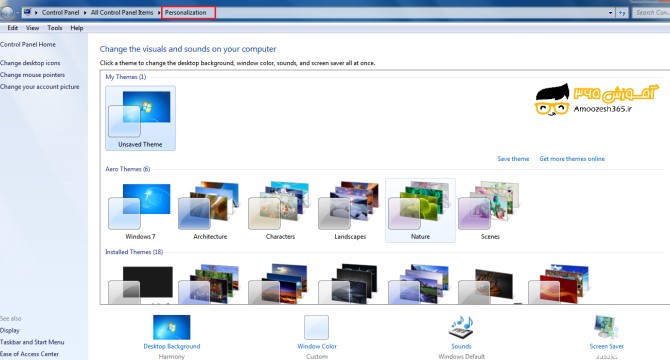Click Control Panel in the address breadcrumb
The image size is (670, 360).
60,12
